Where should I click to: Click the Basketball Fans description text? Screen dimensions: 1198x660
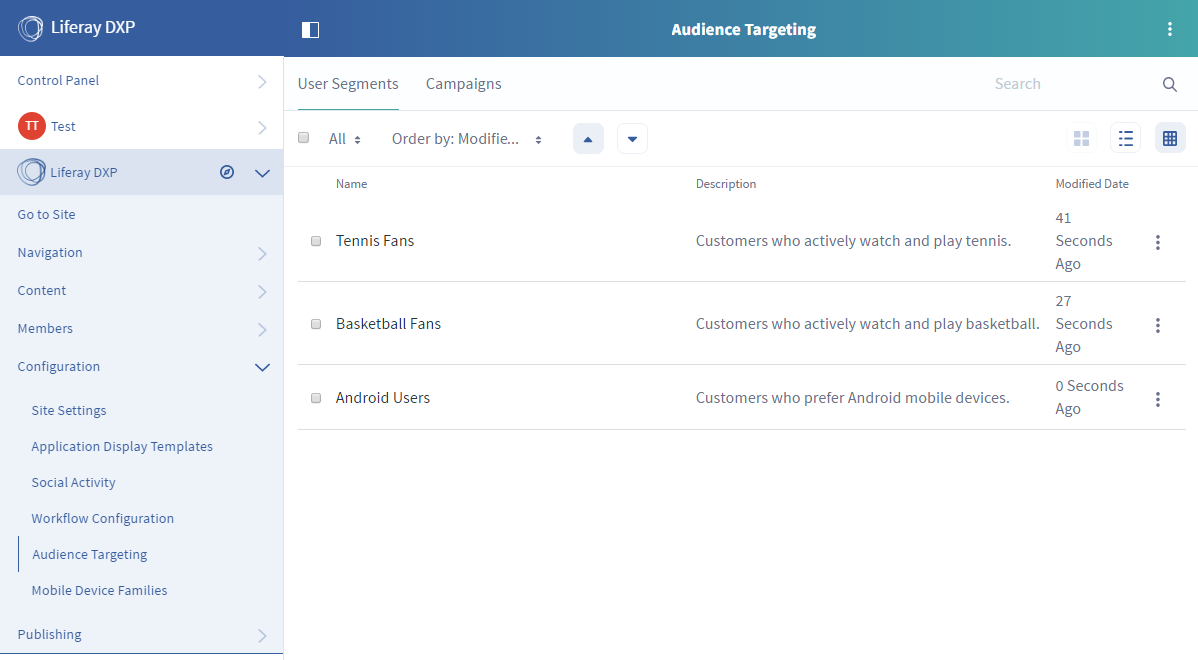(867, 324)
